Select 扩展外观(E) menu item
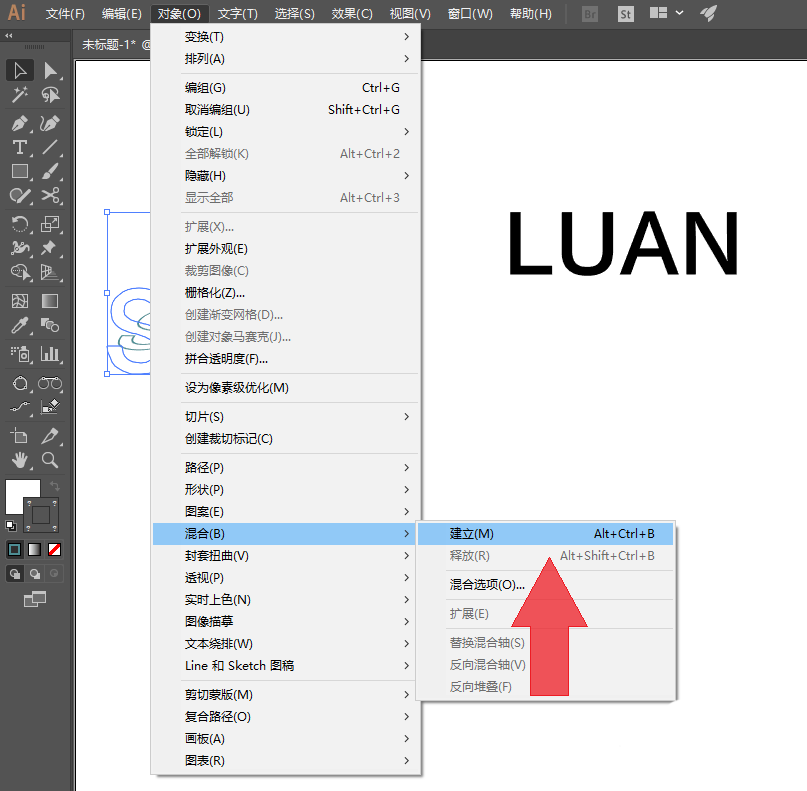Viewport: 807px width, 791px height. point(287,249)
